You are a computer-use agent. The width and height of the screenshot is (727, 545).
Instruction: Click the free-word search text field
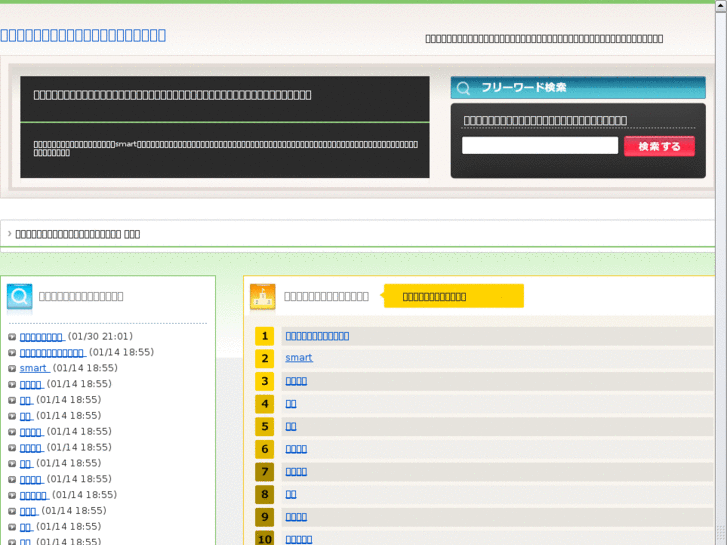540,146
